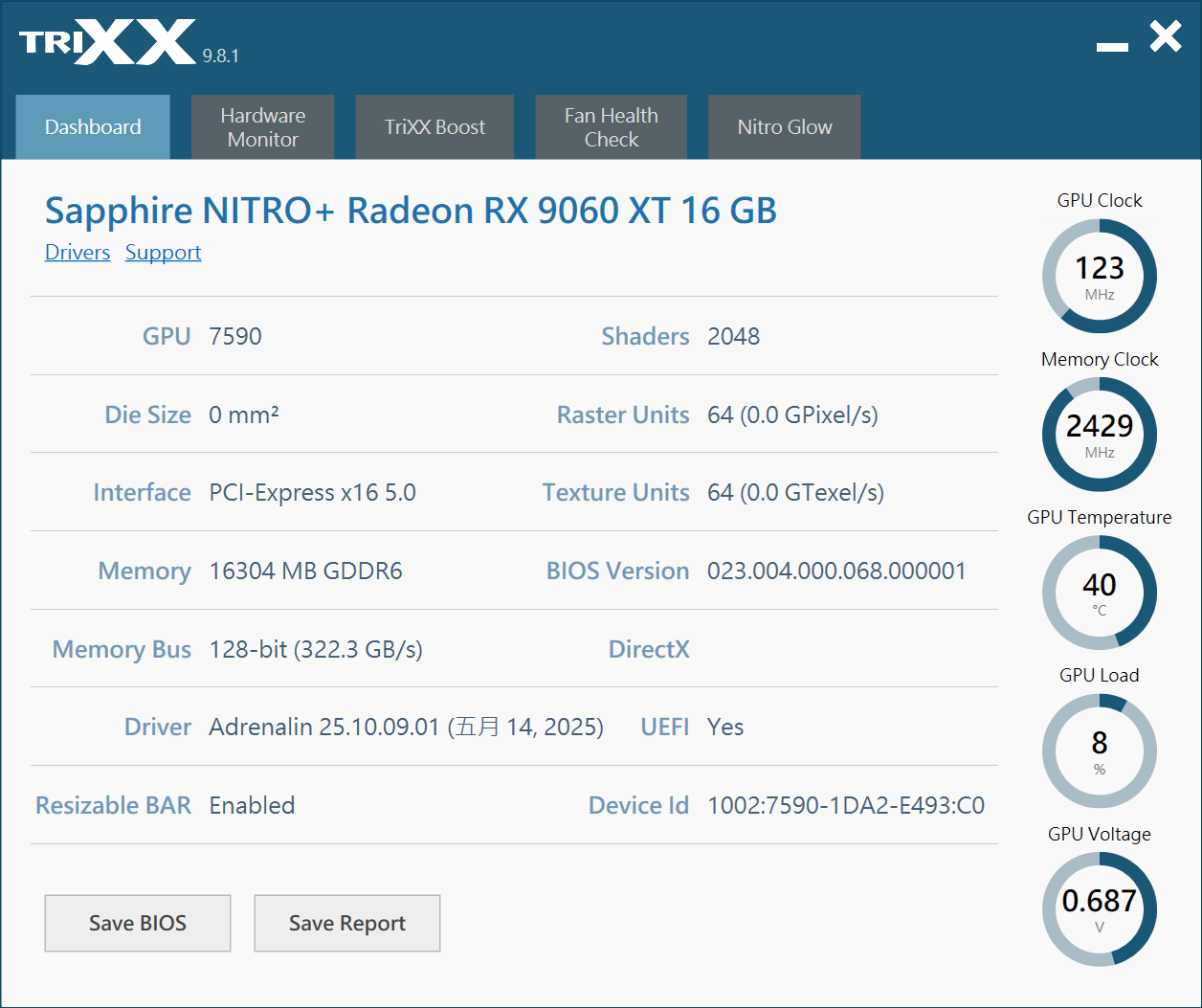The height and width of the screenshot is (1008, 1202).
Task: Open the Hardware Monitor tab
Action: (x=262, y=126)
